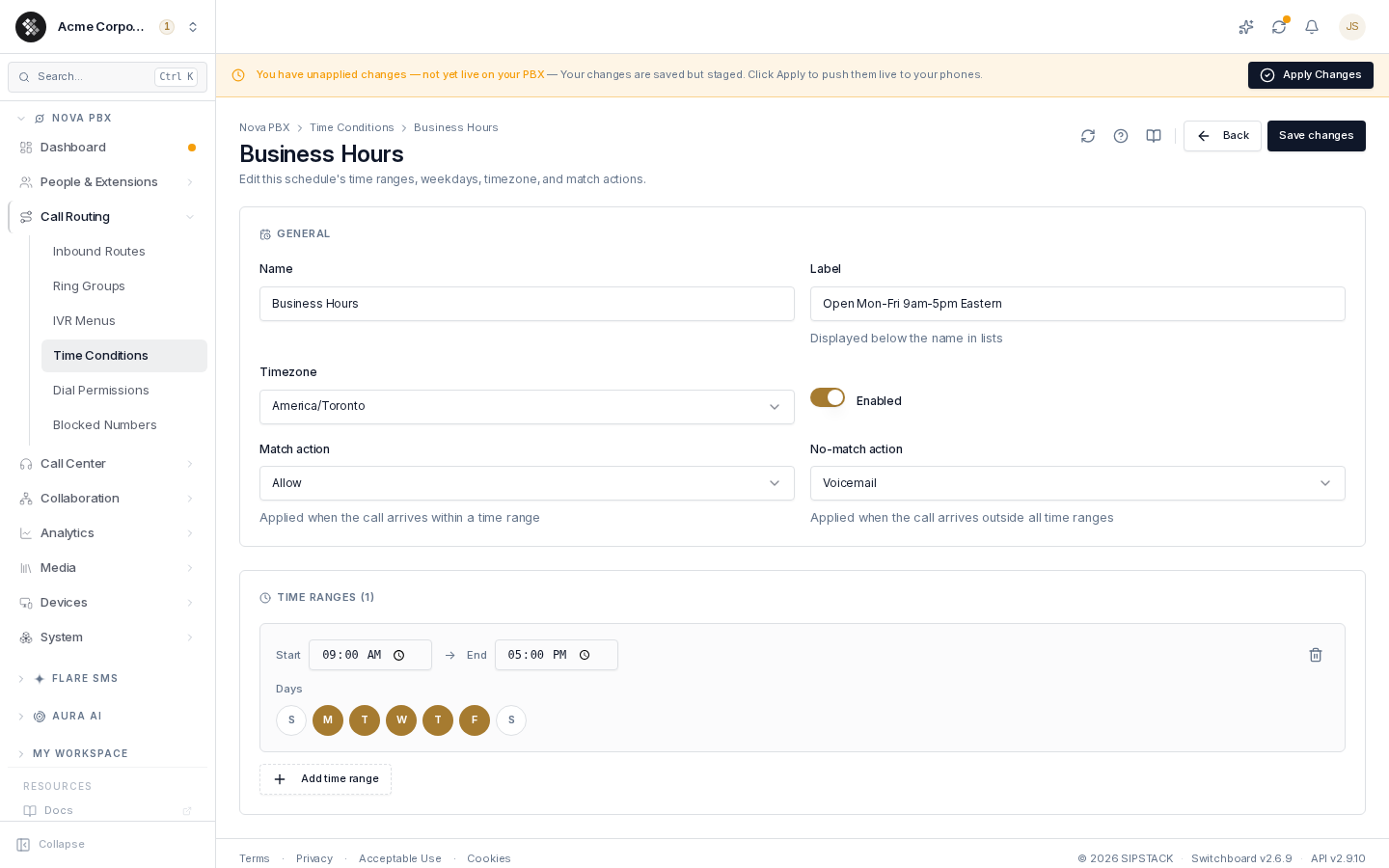This screenshot has height=868, width=1389.
Task: Click Add time range
Action: (325, 779)
